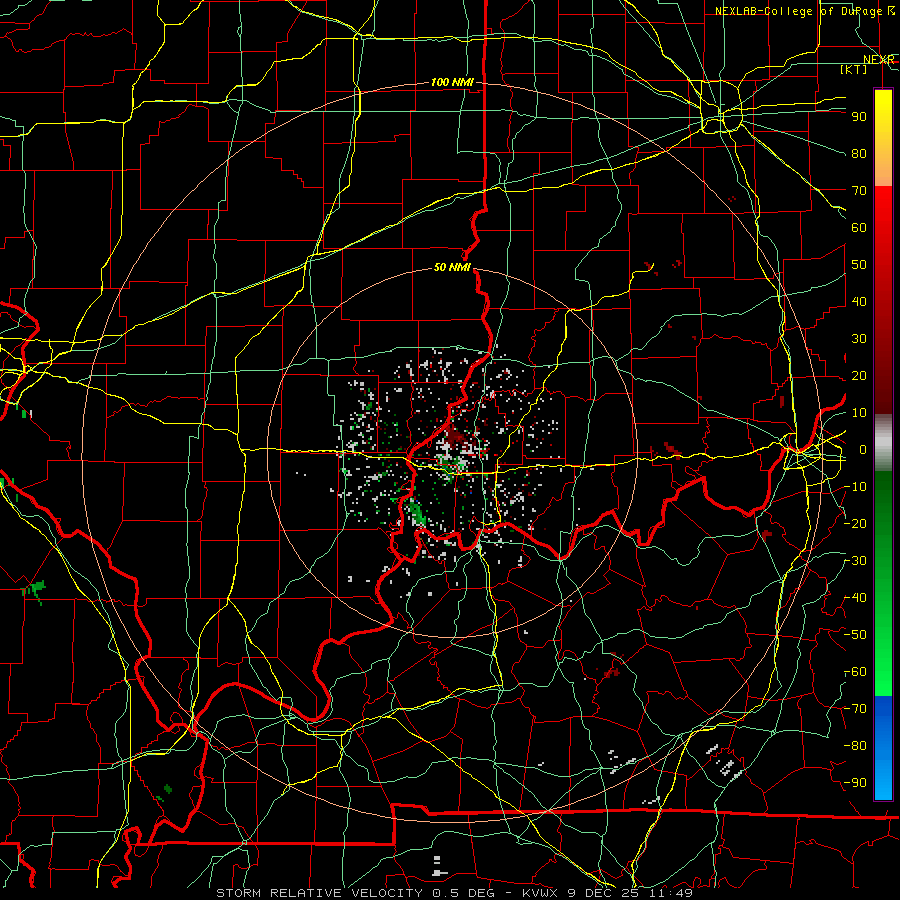The height and width of the screenshot is (900, 900).
Task: Click the -20 value on the velocity scale
Action: point(856,524)
